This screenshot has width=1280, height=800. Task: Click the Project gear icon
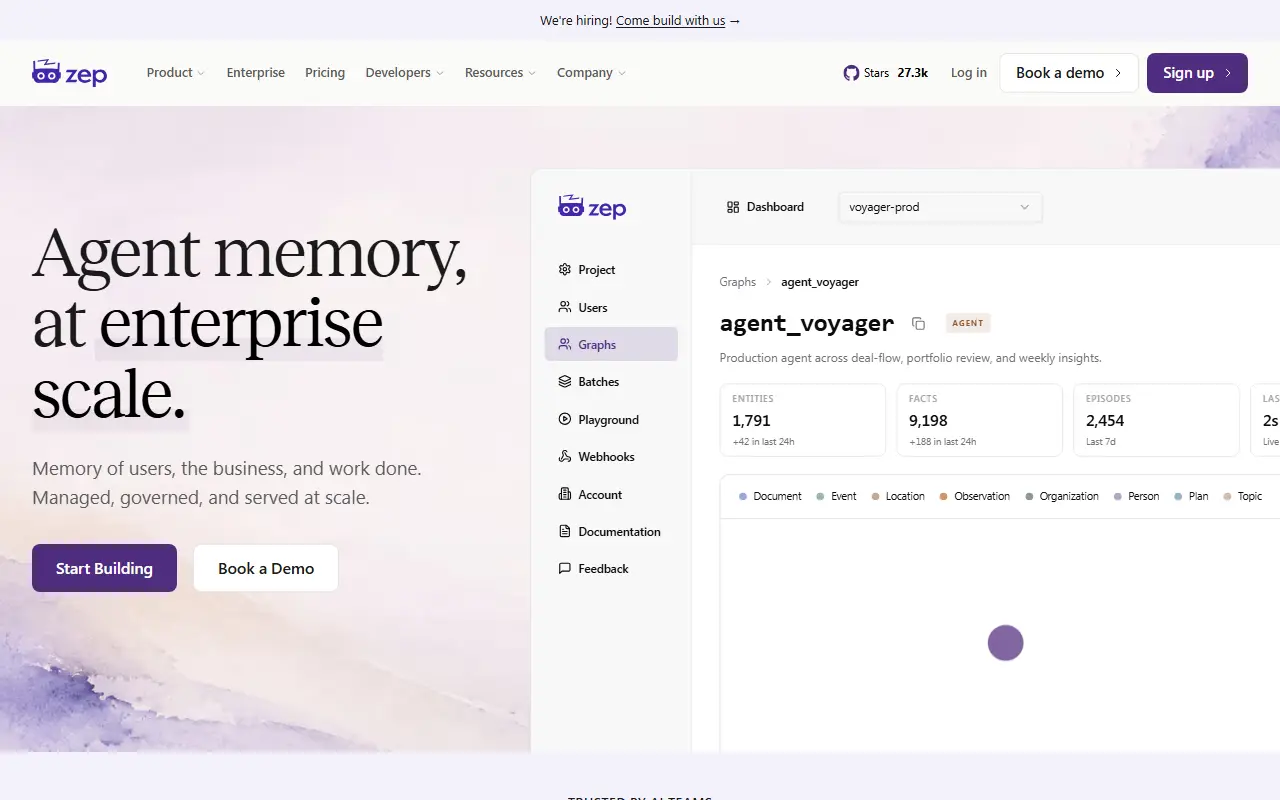[565, 270]
